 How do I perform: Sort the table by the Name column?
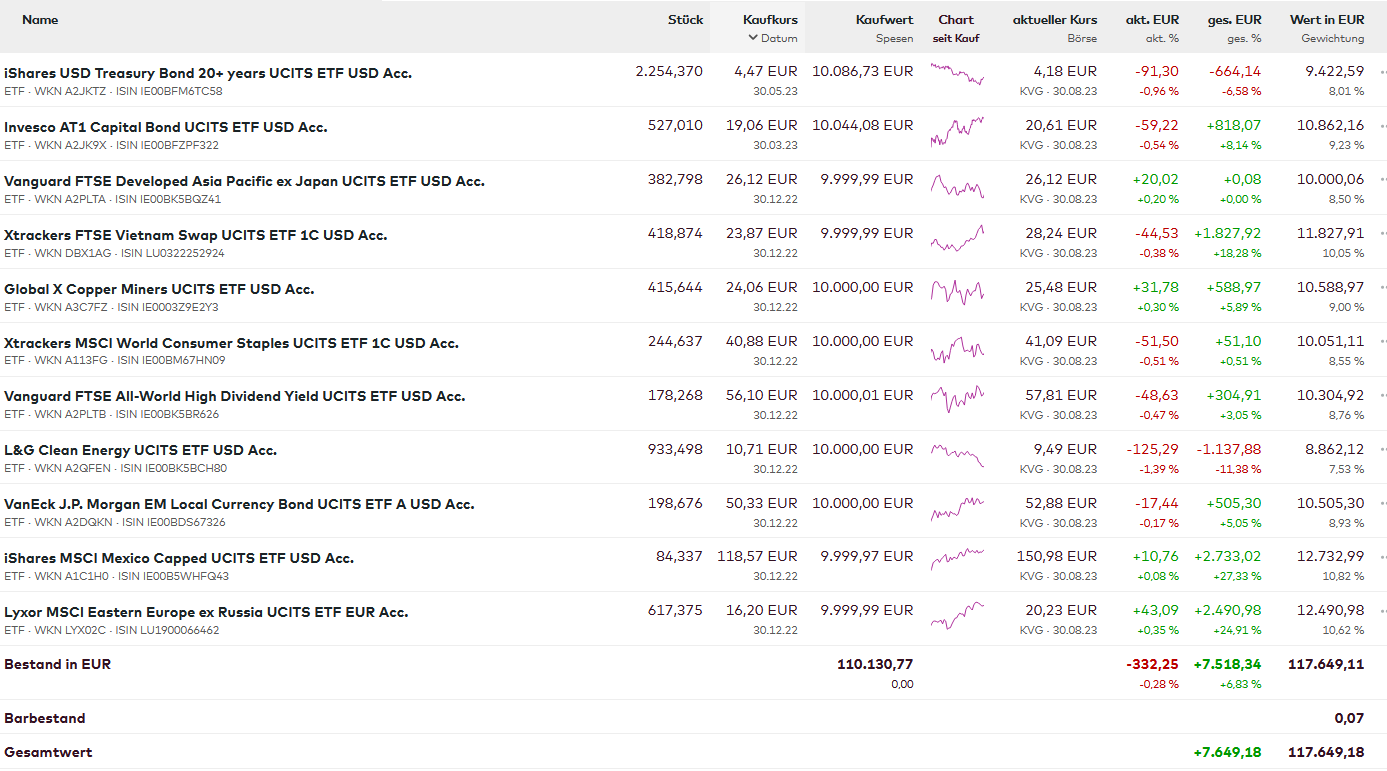pos(40,20)
